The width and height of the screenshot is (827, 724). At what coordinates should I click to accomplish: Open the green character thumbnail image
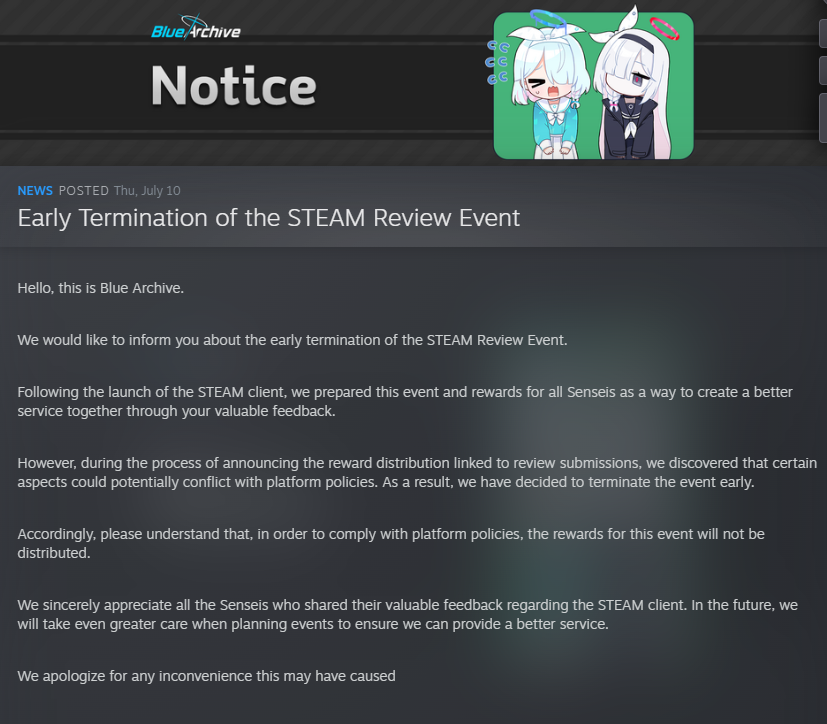pos(593,85)
